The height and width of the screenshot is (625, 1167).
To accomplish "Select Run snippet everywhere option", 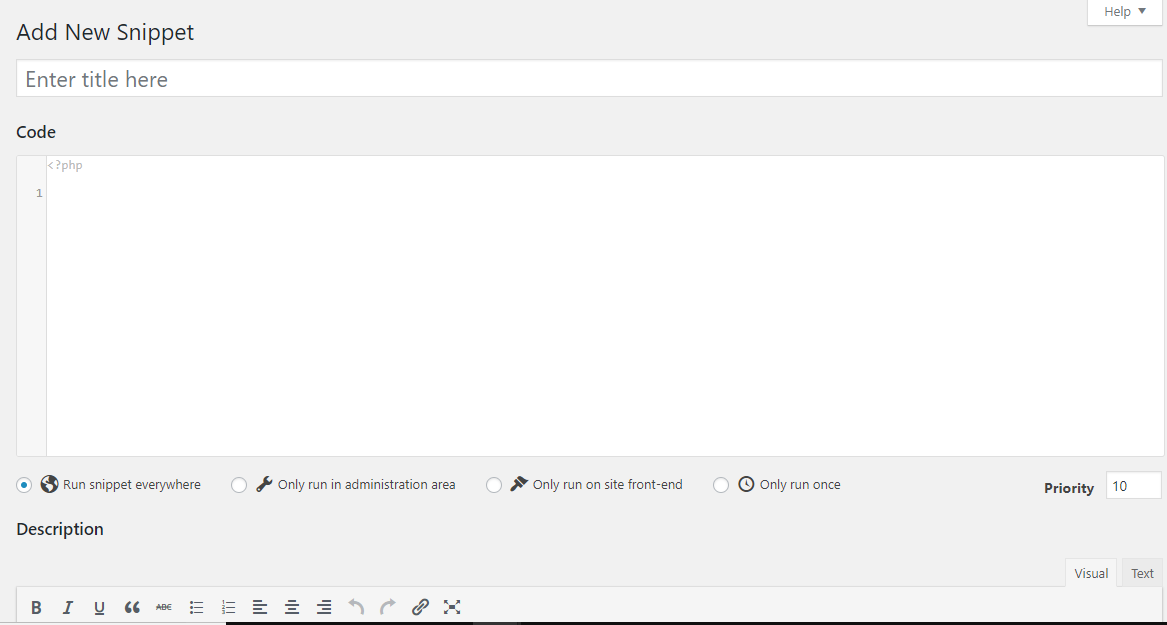I will pos(24,485).
